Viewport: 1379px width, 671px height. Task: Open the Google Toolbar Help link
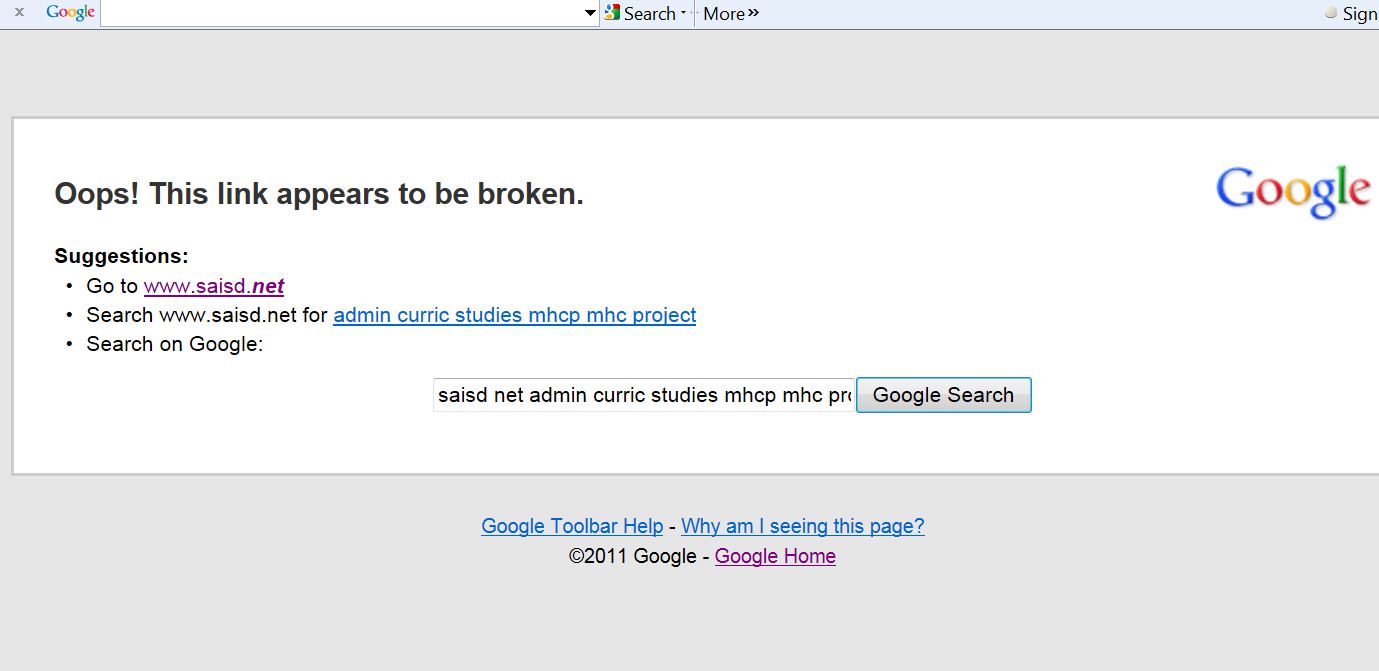pyautogui.click(x=572, y=526)
